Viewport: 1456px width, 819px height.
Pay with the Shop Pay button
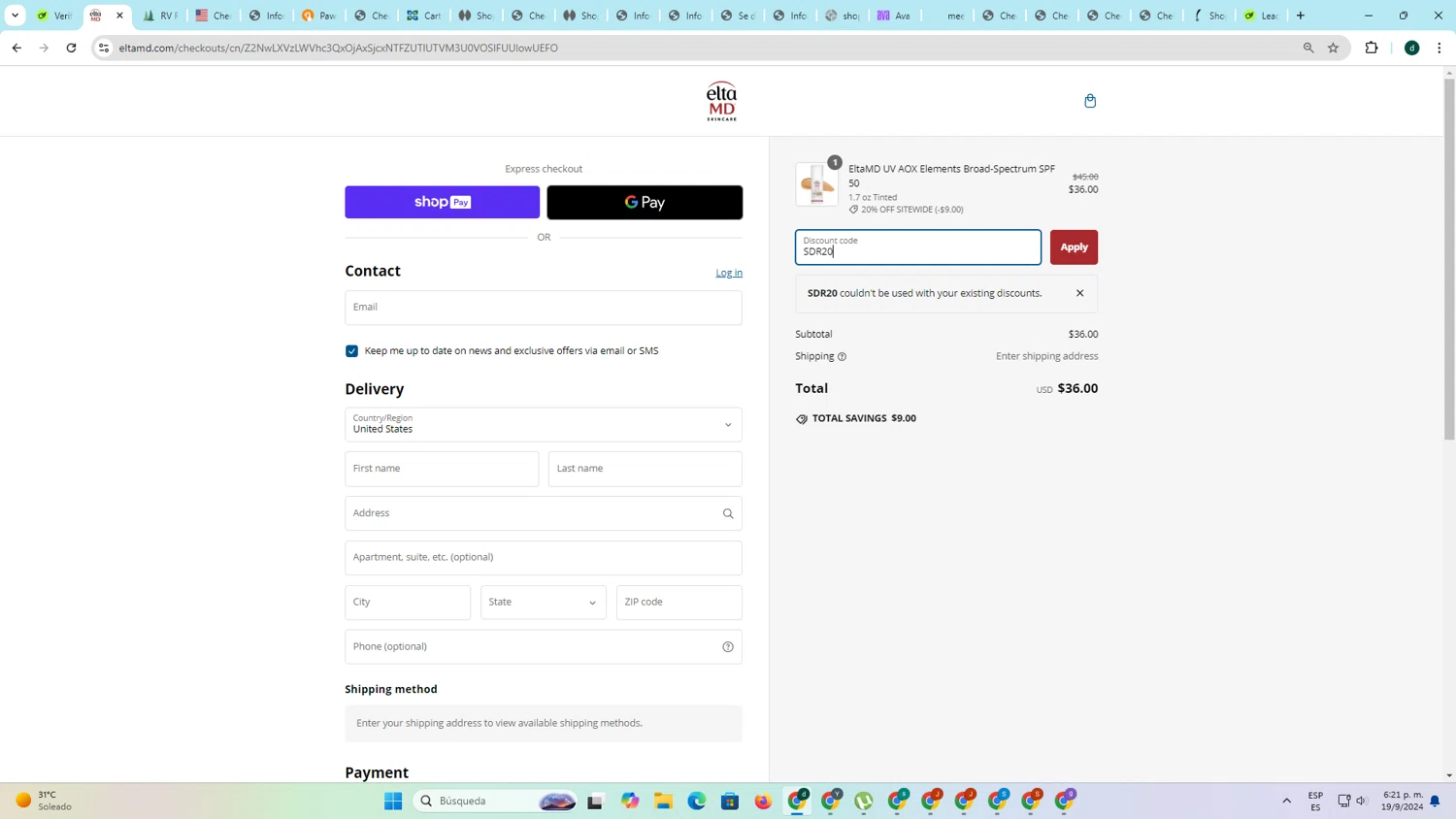coord(442,202)
